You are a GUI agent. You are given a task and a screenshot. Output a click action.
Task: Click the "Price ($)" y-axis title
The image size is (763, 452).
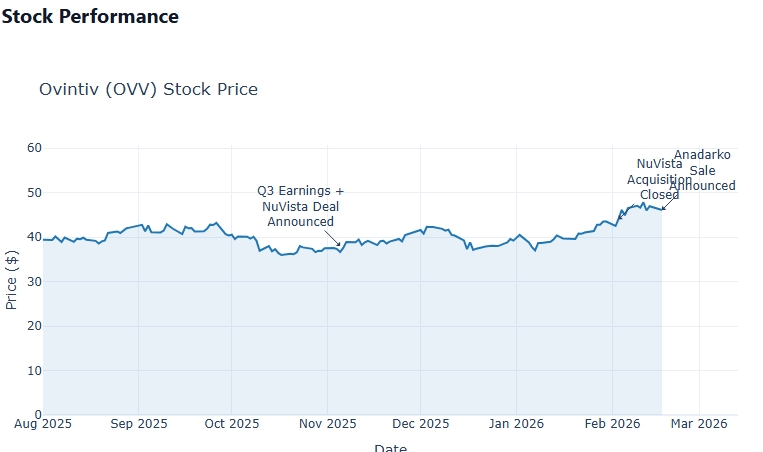(12, 281)
